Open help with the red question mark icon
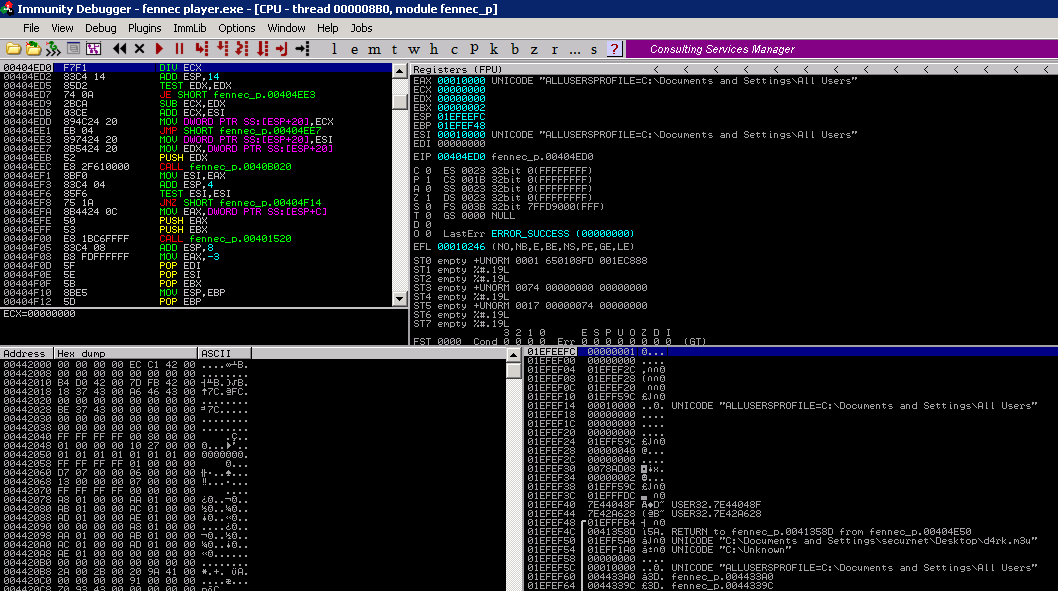 tap(614, 49)
